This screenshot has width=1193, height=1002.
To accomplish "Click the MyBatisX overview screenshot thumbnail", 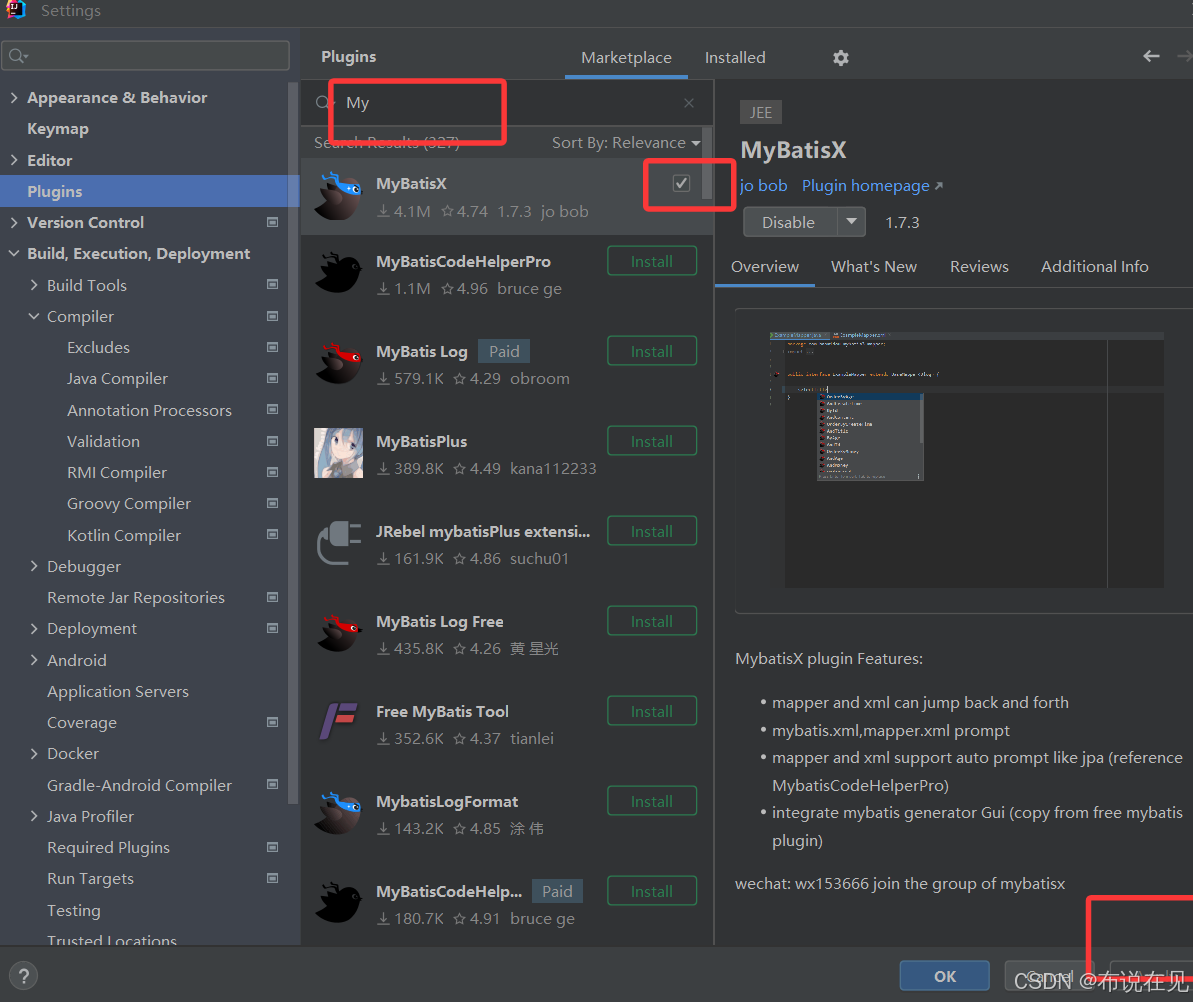I will click(x=966, y=460).
